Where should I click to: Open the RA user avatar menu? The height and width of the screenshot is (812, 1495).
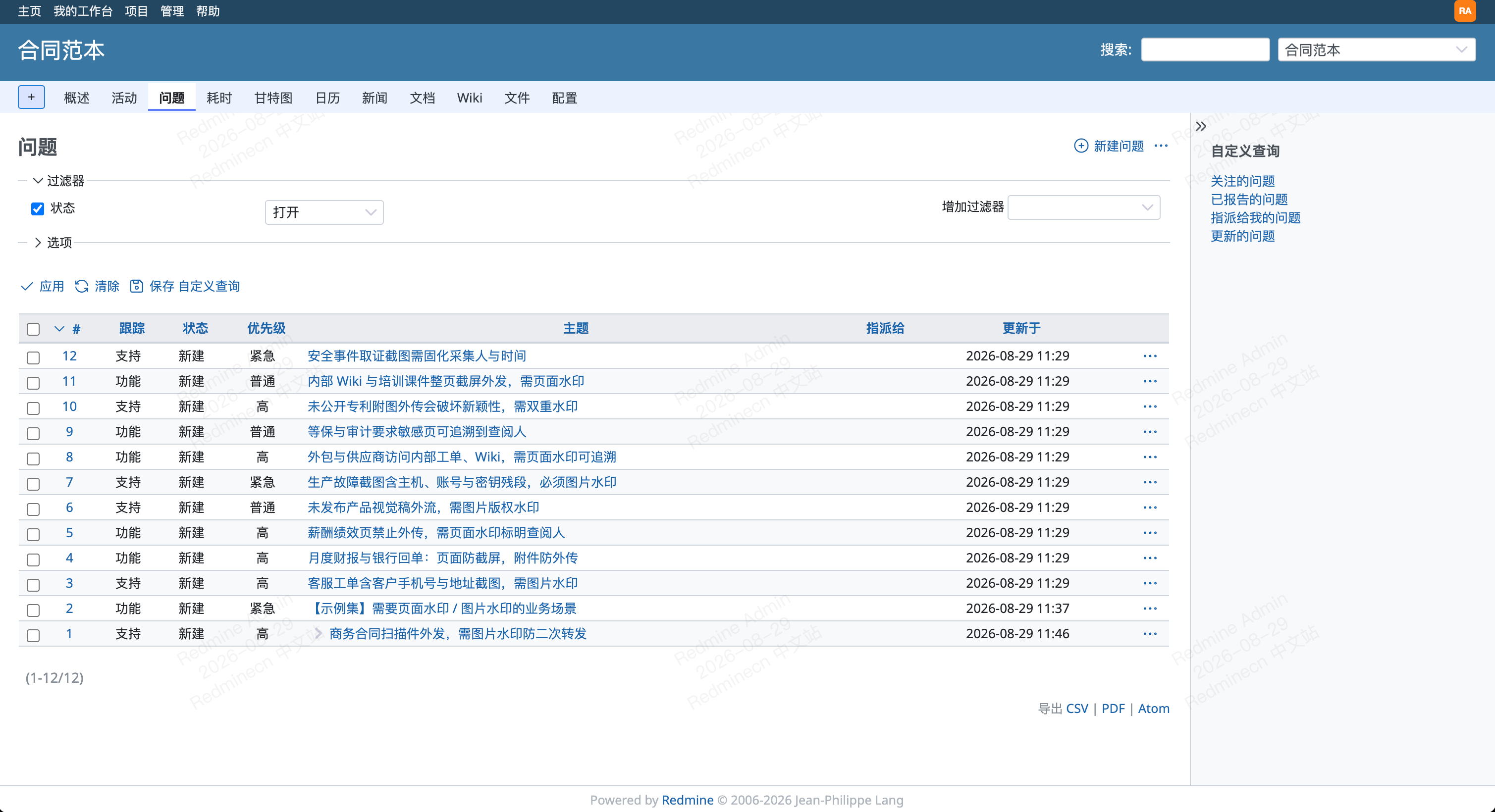(1465, 11)
